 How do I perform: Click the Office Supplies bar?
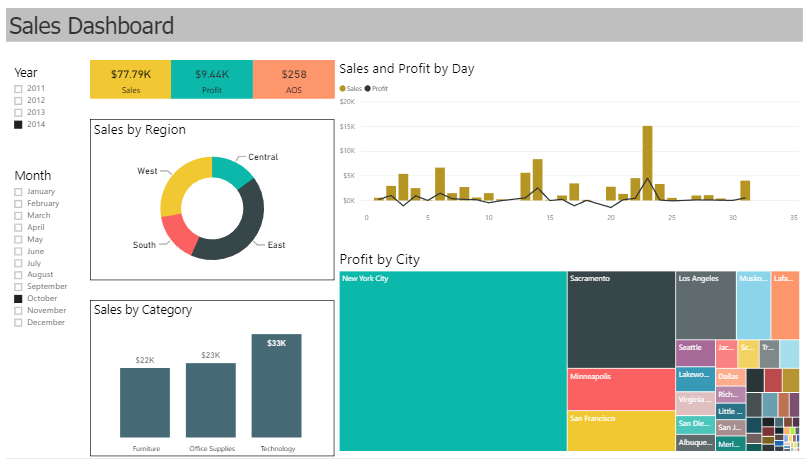211,400
